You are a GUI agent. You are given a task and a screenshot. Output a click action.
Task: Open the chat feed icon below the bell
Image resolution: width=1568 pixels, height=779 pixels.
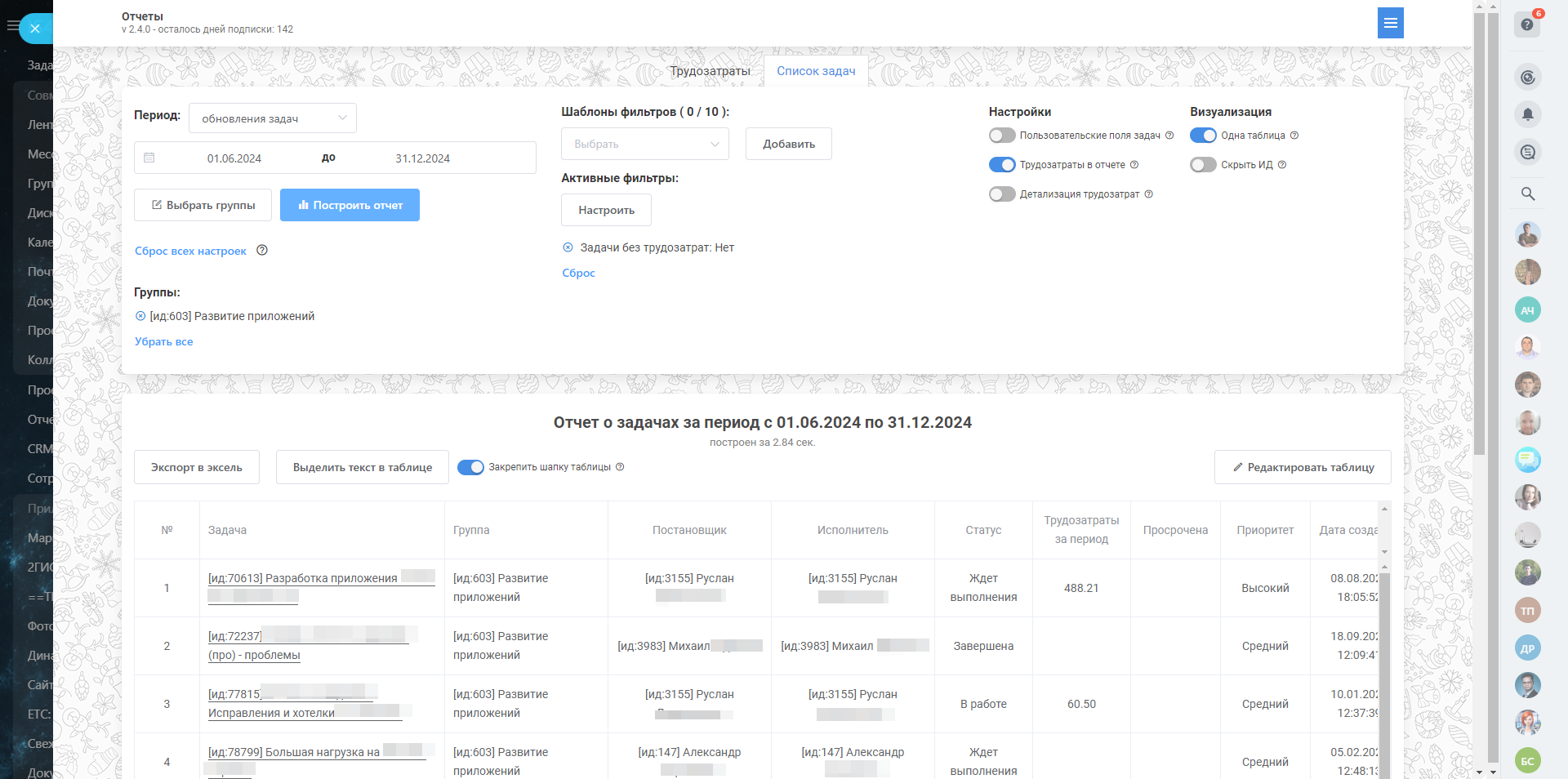point(1528,152)
